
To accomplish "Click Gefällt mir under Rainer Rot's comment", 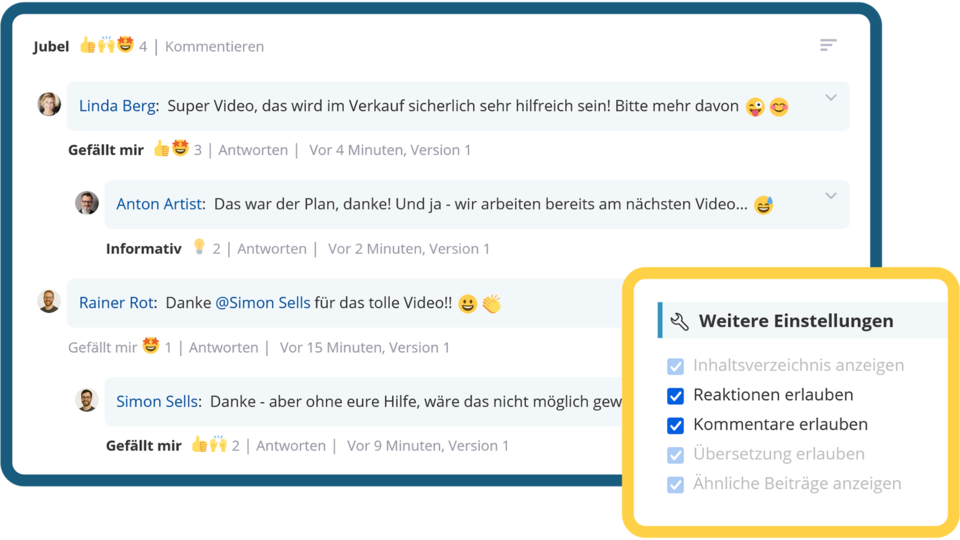I will [x=102, y=347].
